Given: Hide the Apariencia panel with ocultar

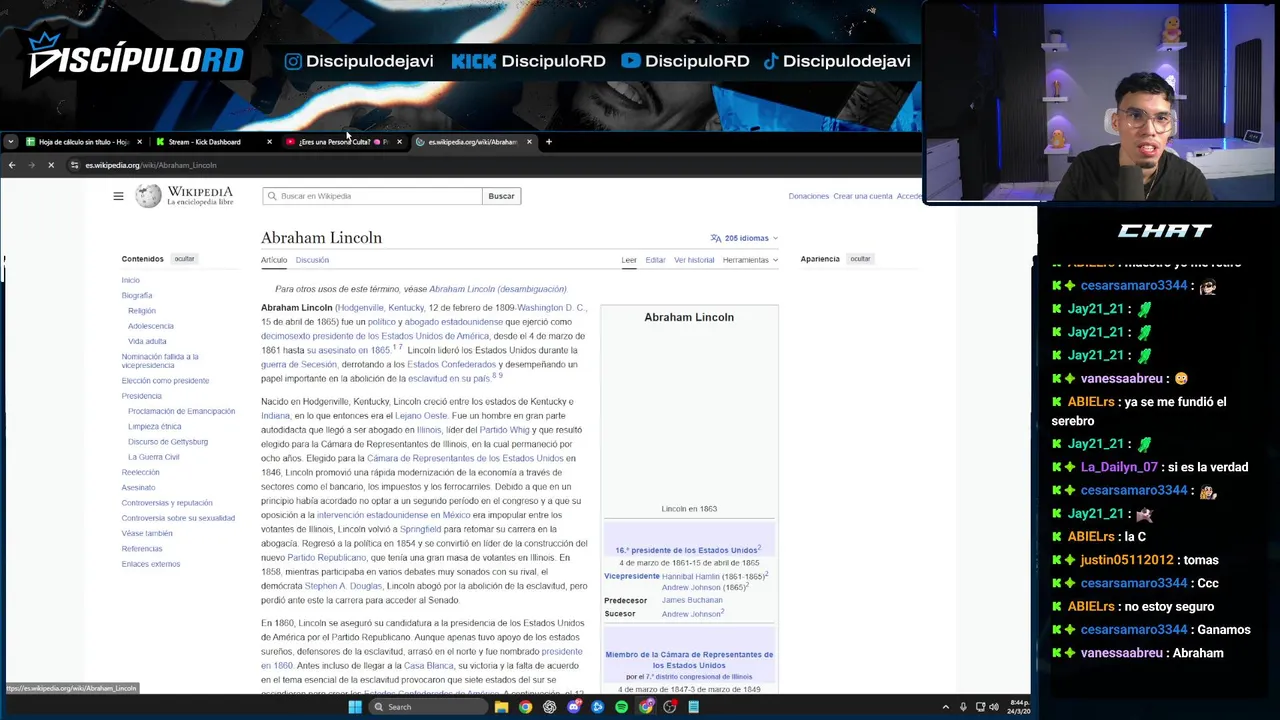Looking at the screenshot, I should click(x=861, y=259).
